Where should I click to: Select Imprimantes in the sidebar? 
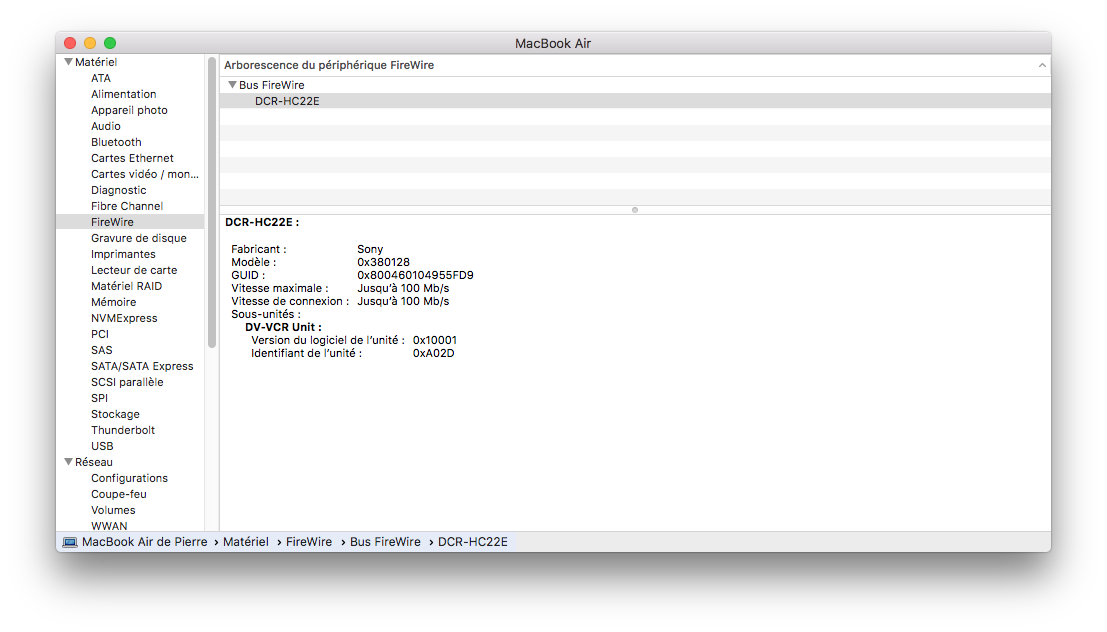click(123, 254)
